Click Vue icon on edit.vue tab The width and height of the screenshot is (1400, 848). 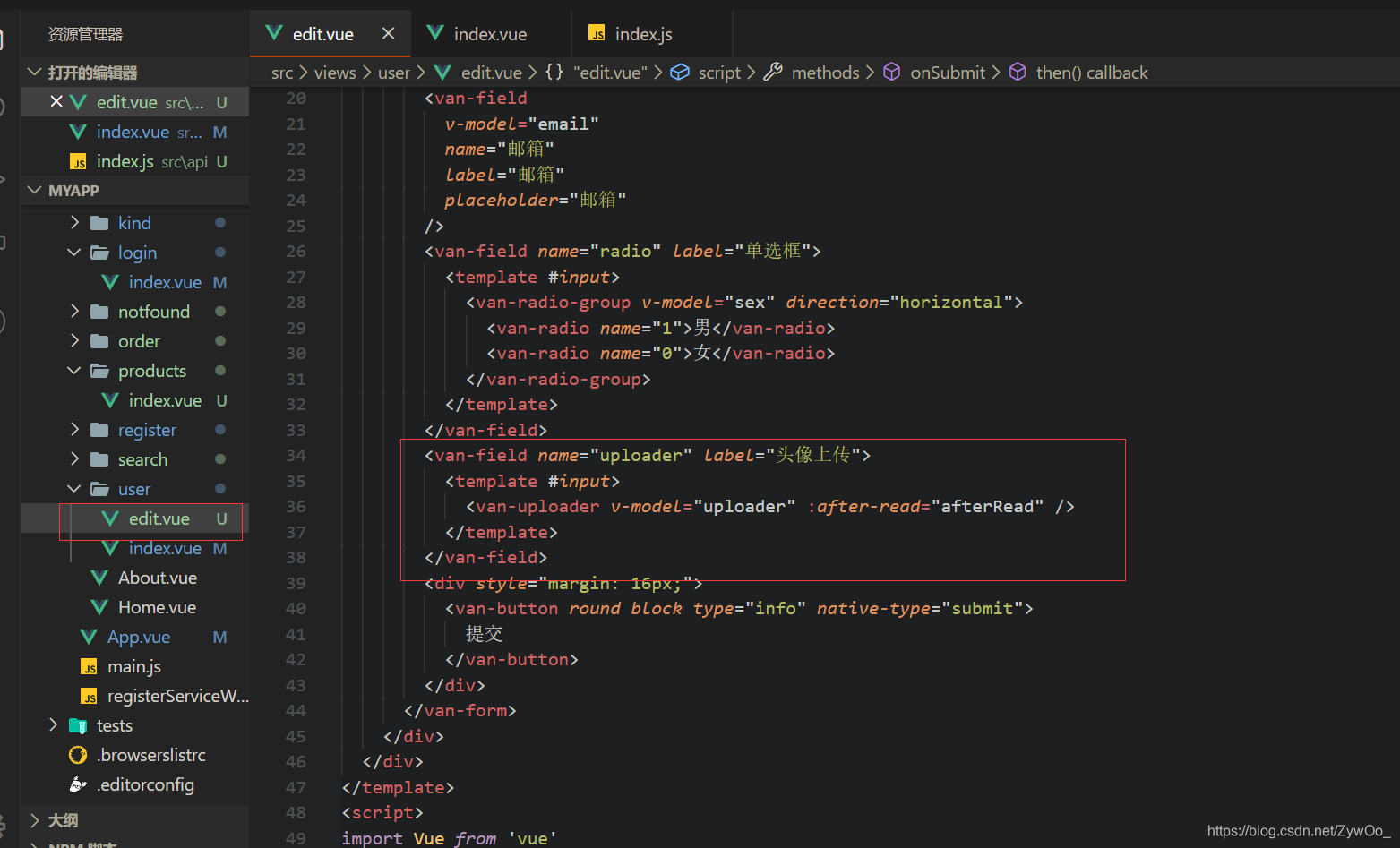[x=274, y=33]
